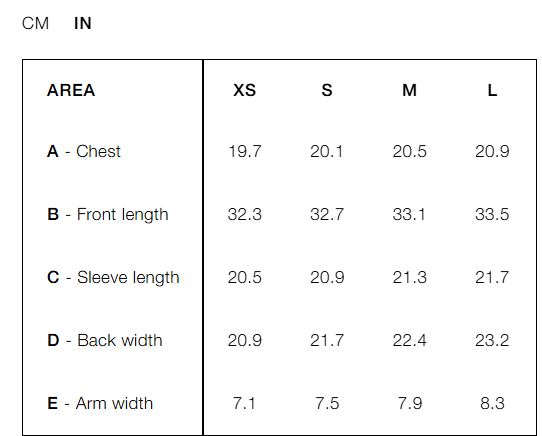Click the B - Front length label

click(108, 214)
